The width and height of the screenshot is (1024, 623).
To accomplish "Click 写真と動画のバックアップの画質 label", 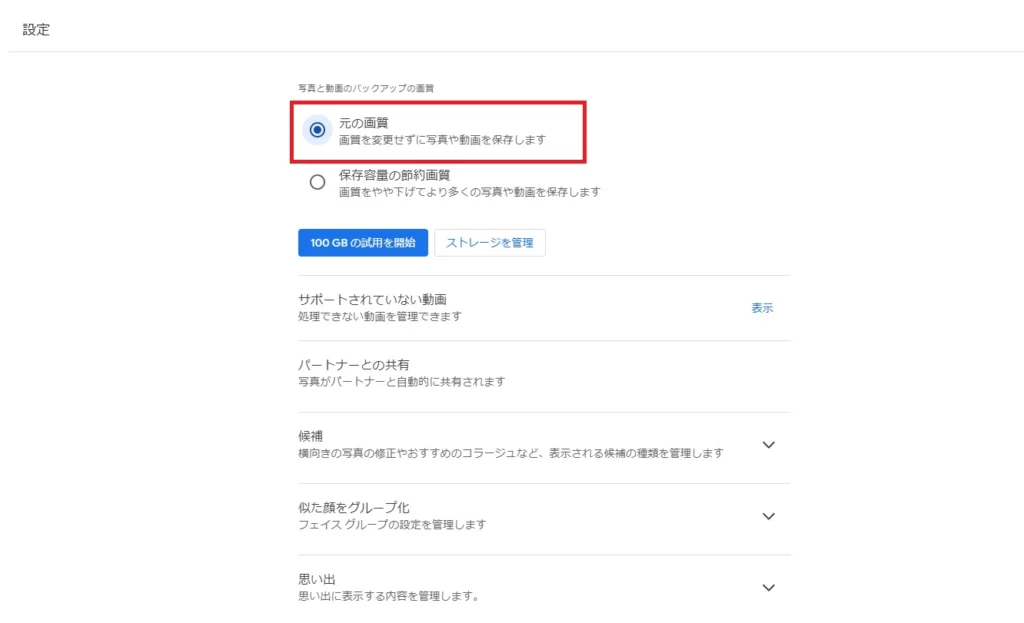I will (x=366, y=88).
